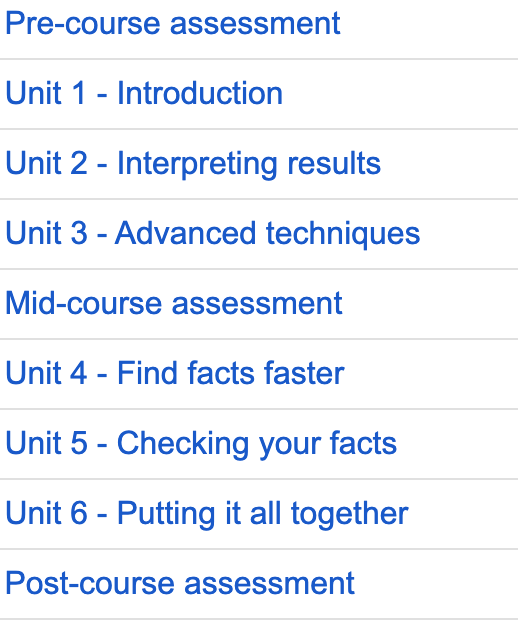
Task: Click the "Unit 4" label
Action: [x=46, y=373]
